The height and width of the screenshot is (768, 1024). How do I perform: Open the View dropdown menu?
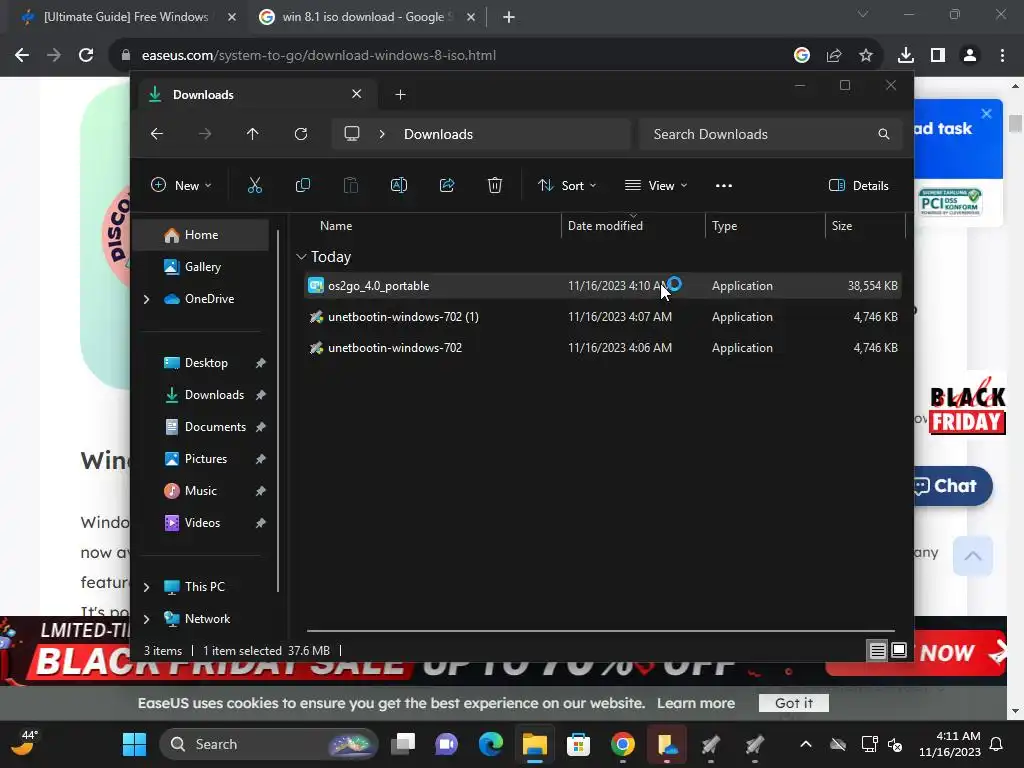coord(656,185)
